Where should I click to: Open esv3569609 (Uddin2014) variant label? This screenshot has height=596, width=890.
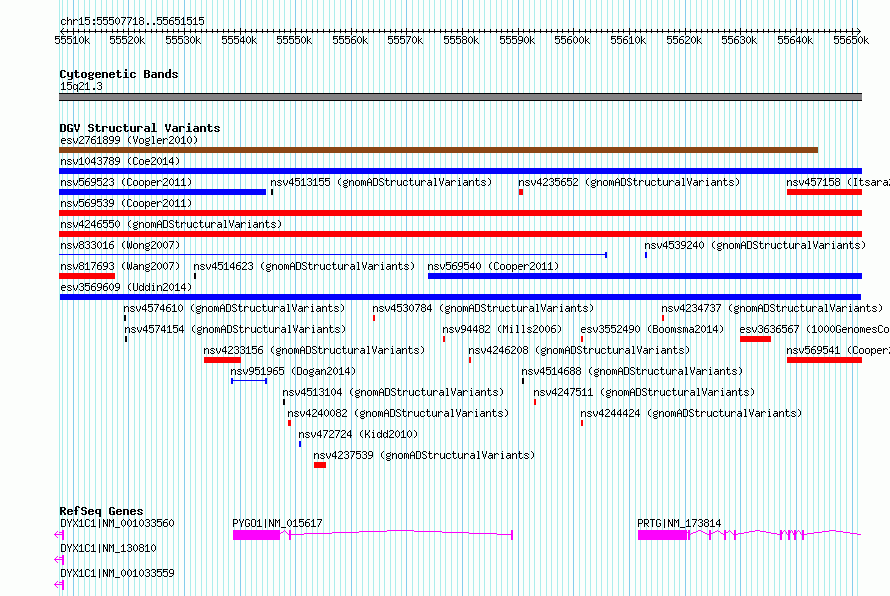coord(126,287)
